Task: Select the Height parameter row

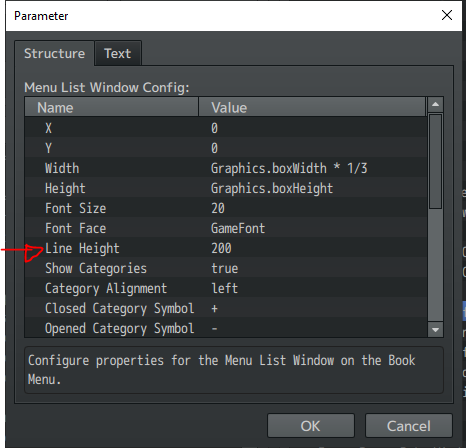Action: (x=226, y=188)
